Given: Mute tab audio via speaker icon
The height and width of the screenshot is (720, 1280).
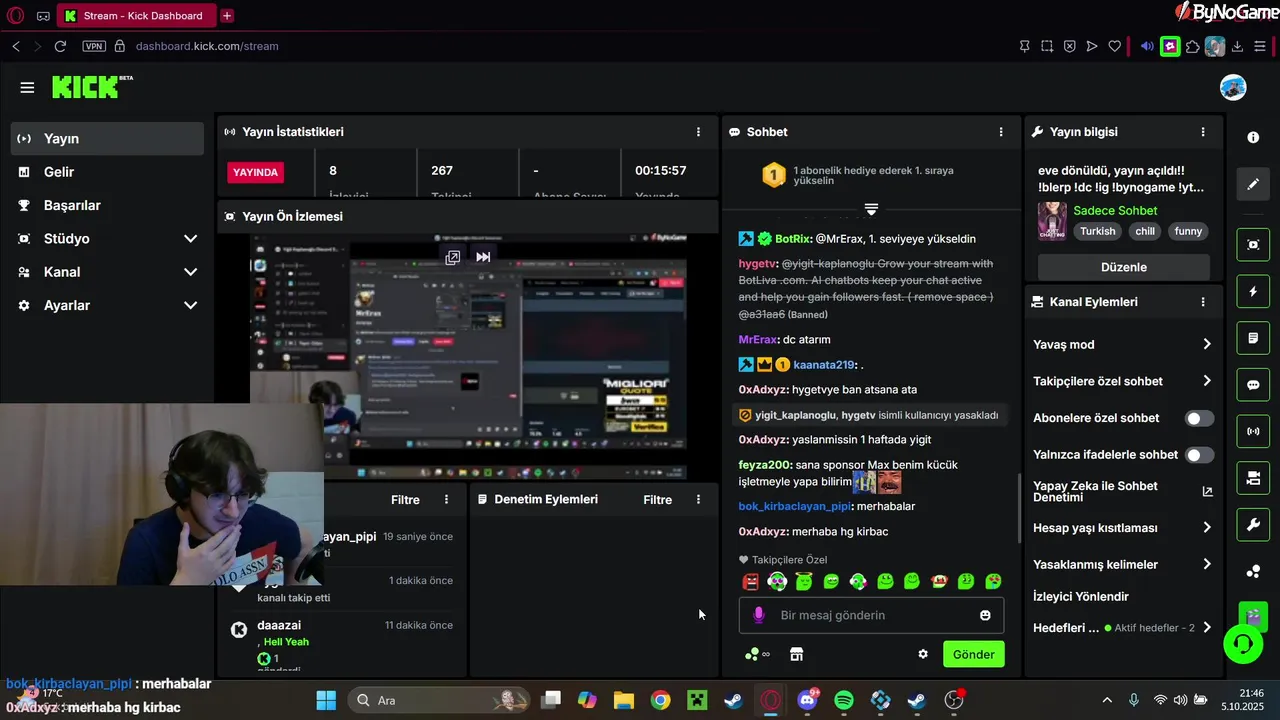Looking at the screenshot, I should coord(1146,46).
